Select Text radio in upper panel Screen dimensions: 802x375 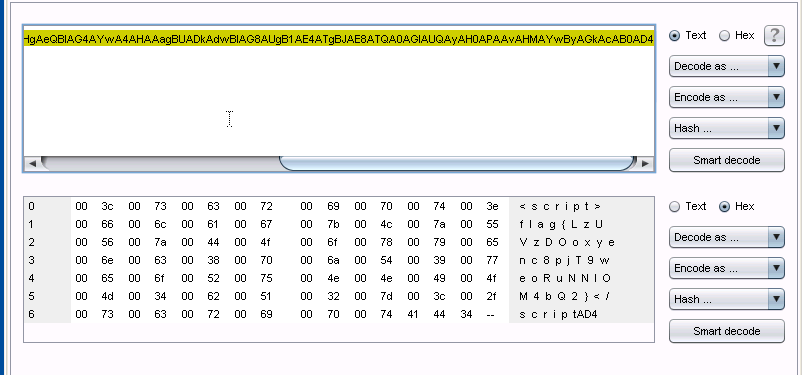click(688, 35)
